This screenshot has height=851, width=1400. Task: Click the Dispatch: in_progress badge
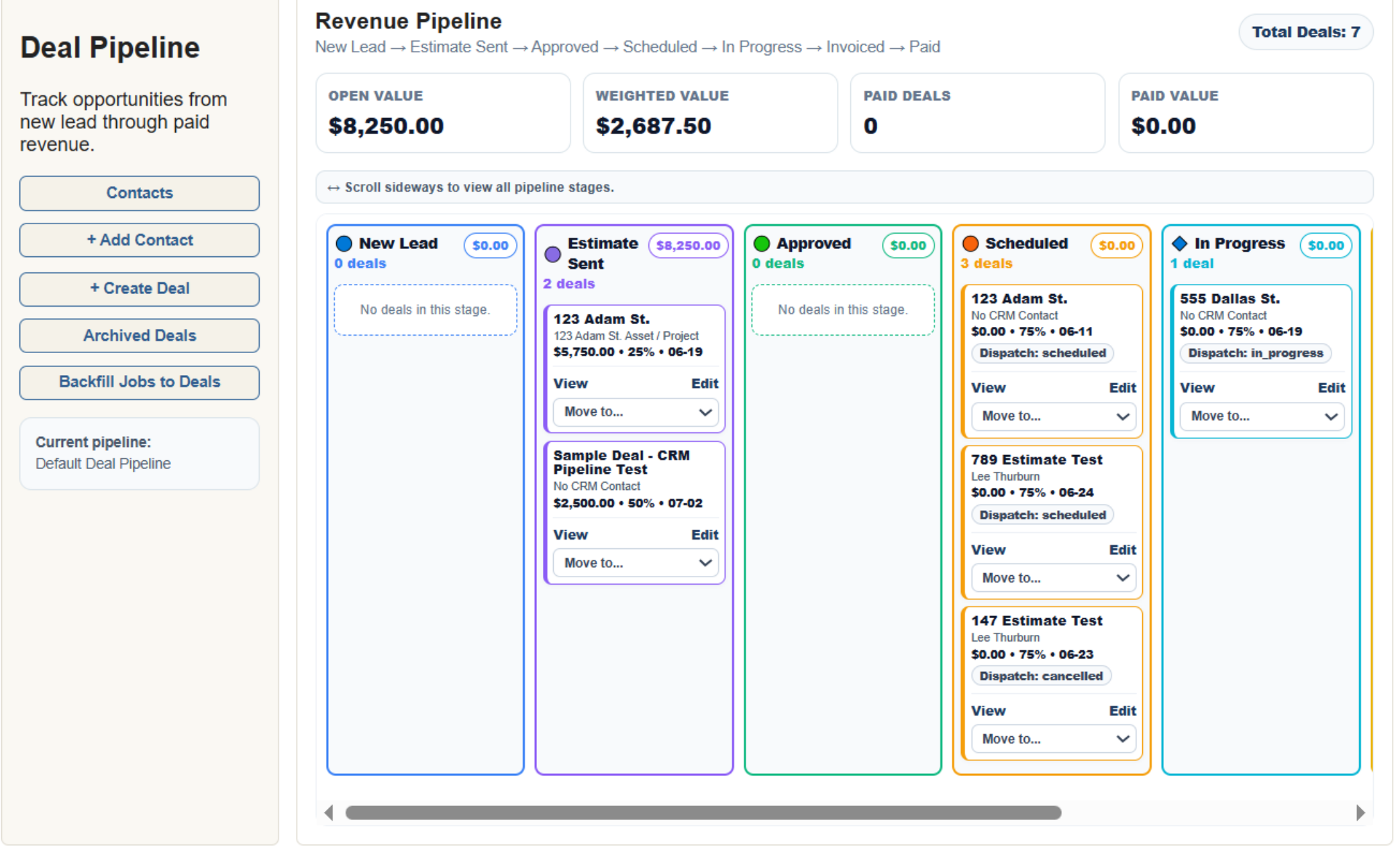(x=1256, y=353)
